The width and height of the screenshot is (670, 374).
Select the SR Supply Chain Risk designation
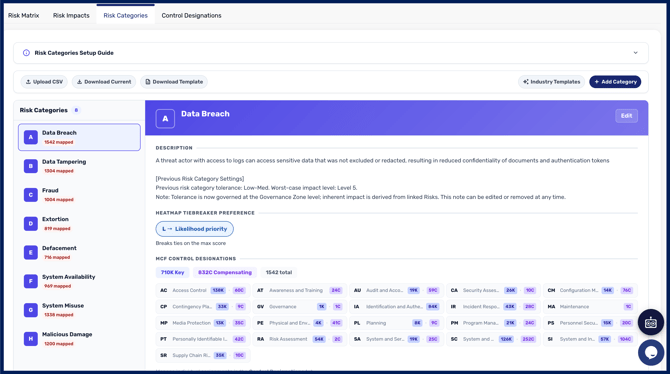click(203, 355)
